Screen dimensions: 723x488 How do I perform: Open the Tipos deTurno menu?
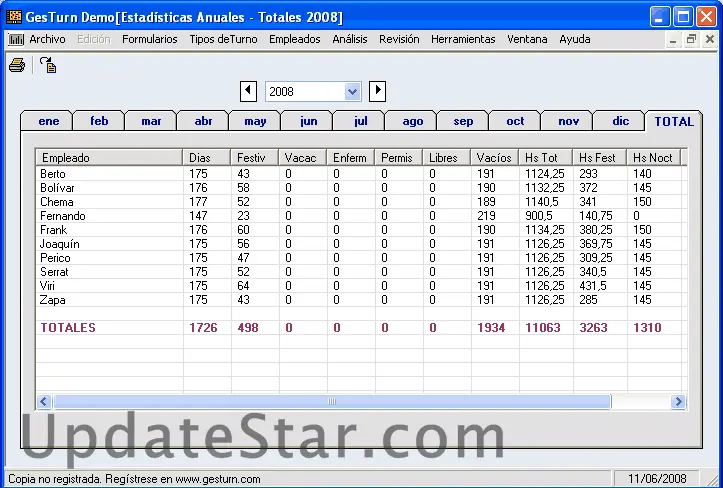[x=223, y=39]
